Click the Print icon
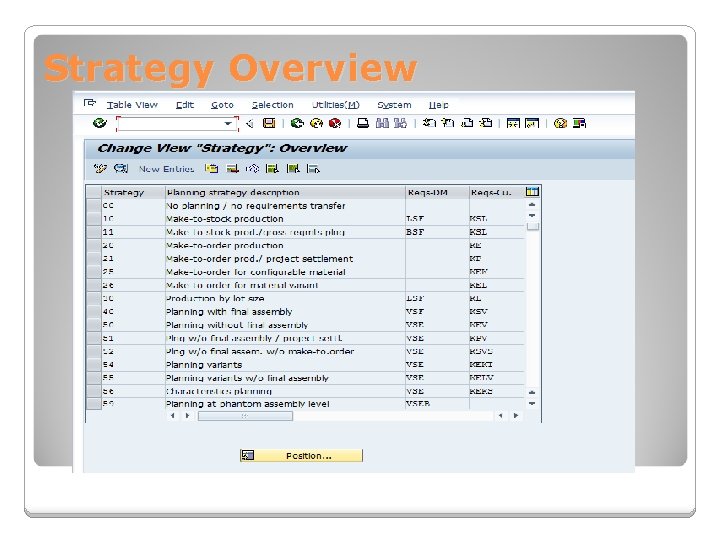The height and width of the screenshot is (540, 720). (x=363, y=123)
